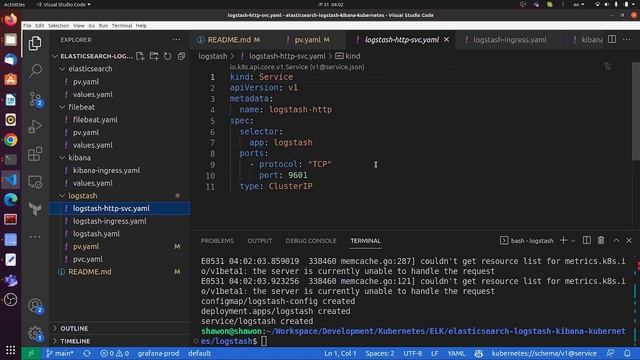Open the Terminal menu in menu bar
The width and height of the screenshot is (640, 360).
pos(122,25)
